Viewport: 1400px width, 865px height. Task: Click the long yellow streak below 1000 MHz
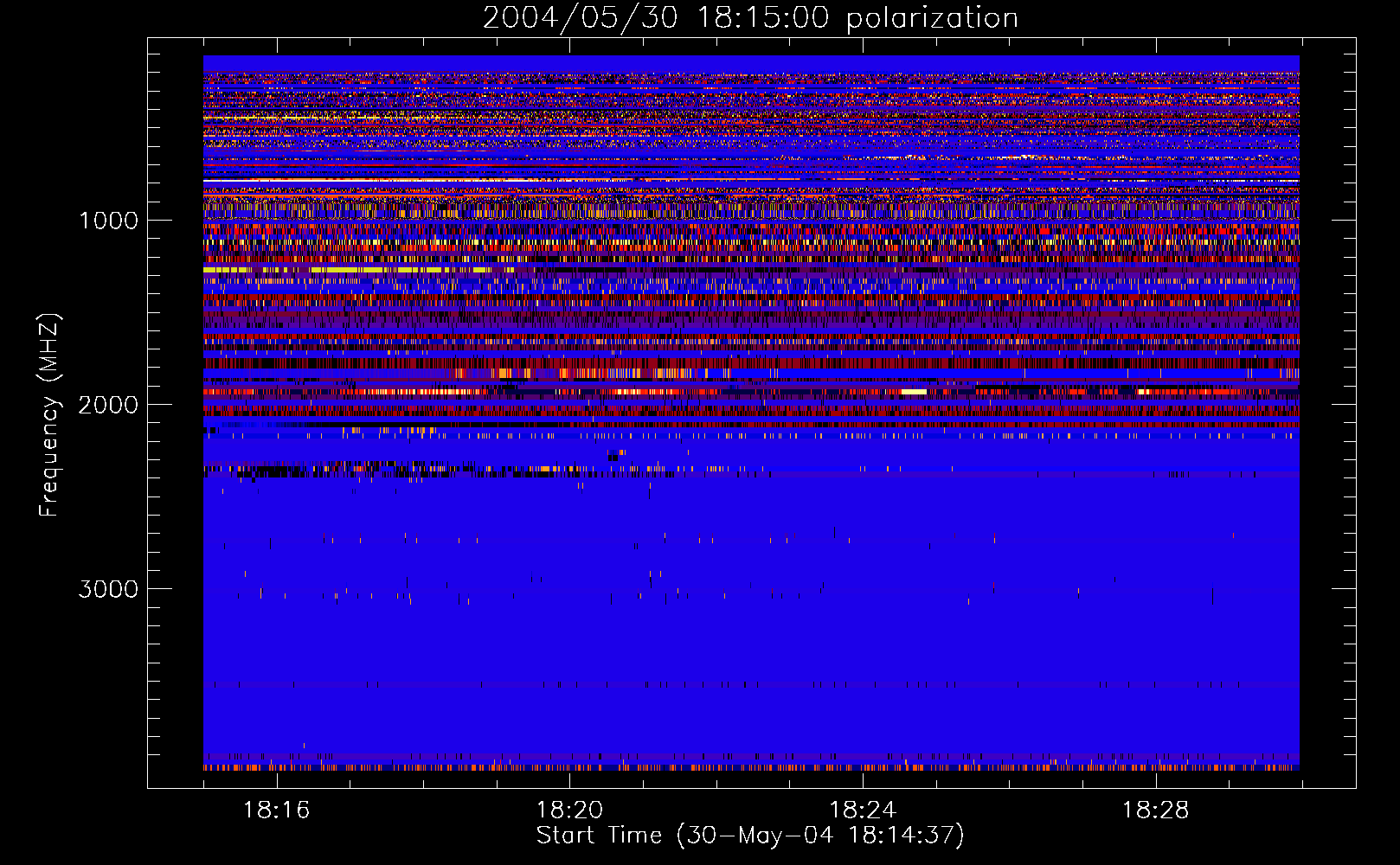[286, 270]
